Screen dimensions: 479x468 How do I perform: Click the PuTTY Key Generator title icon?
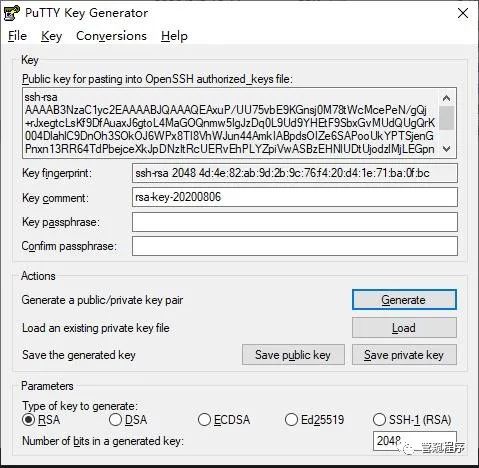click(x=12, y=14)
